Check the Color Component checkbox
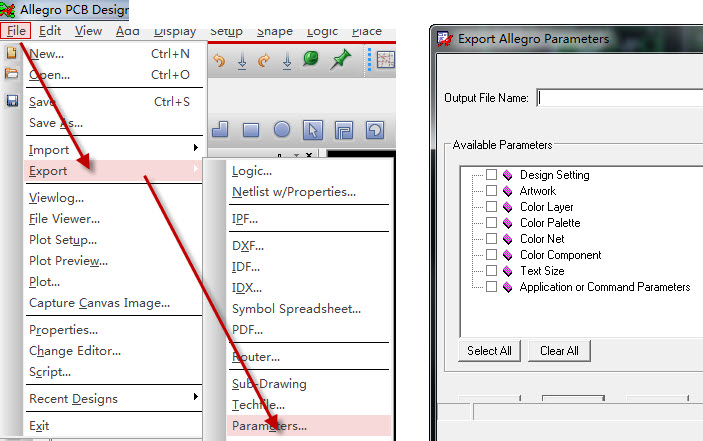The height and width of the screenshot is (441, 703). (491, 255)
